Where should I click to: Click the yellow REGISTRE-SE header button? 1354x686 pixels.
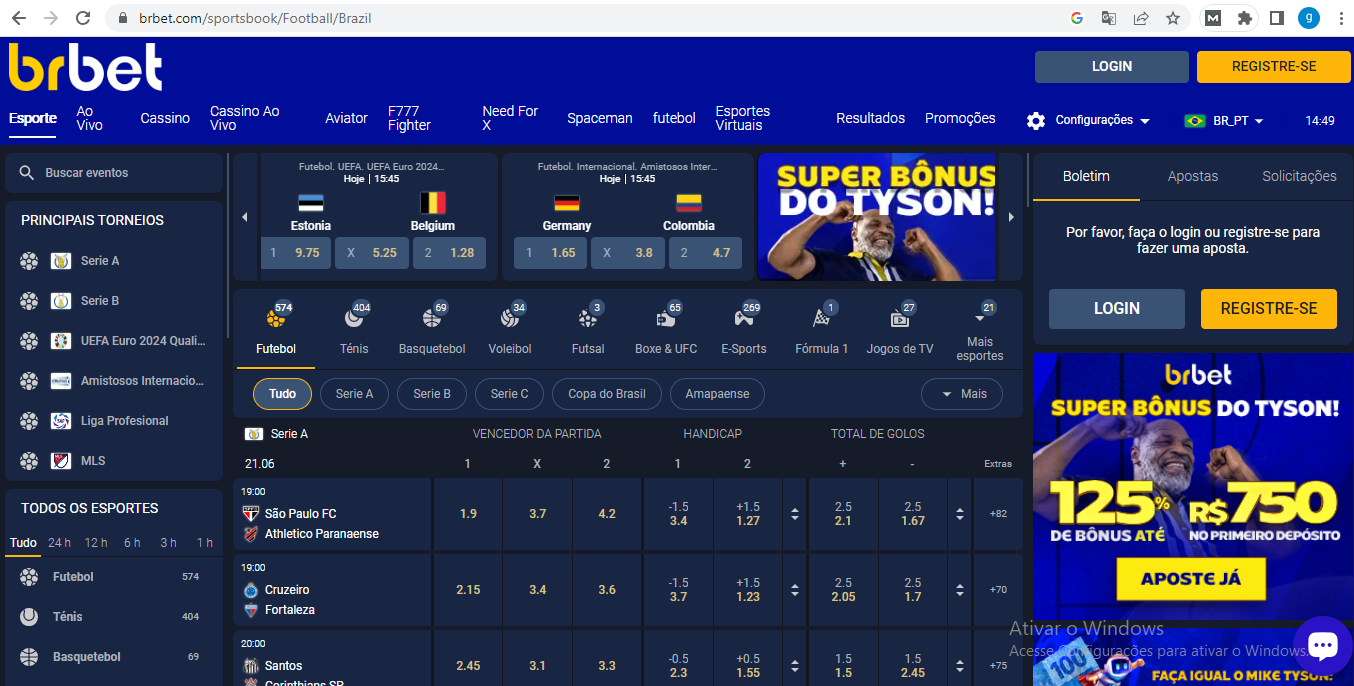(1273, 67)
